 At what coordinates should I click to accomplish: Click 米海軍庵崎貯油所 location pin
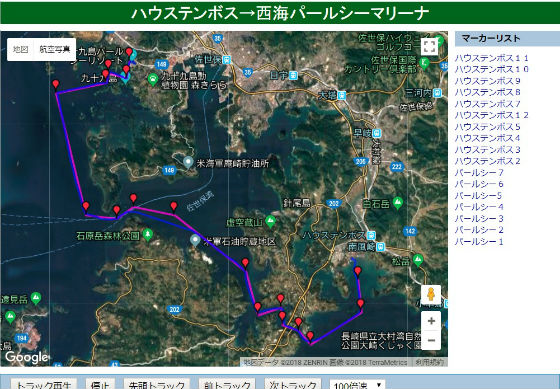click(x=188, y=163)
